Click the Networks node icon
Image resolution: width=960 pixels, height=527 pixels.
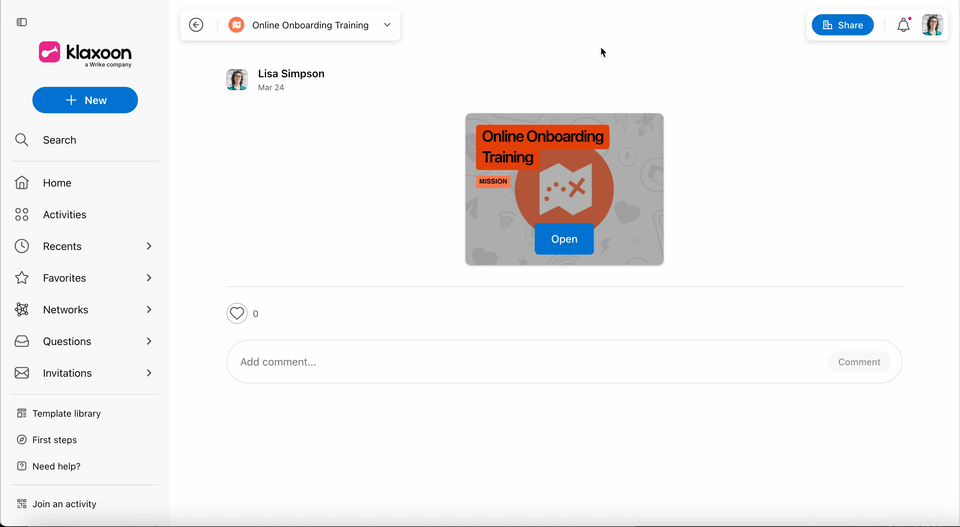point(22,310)
